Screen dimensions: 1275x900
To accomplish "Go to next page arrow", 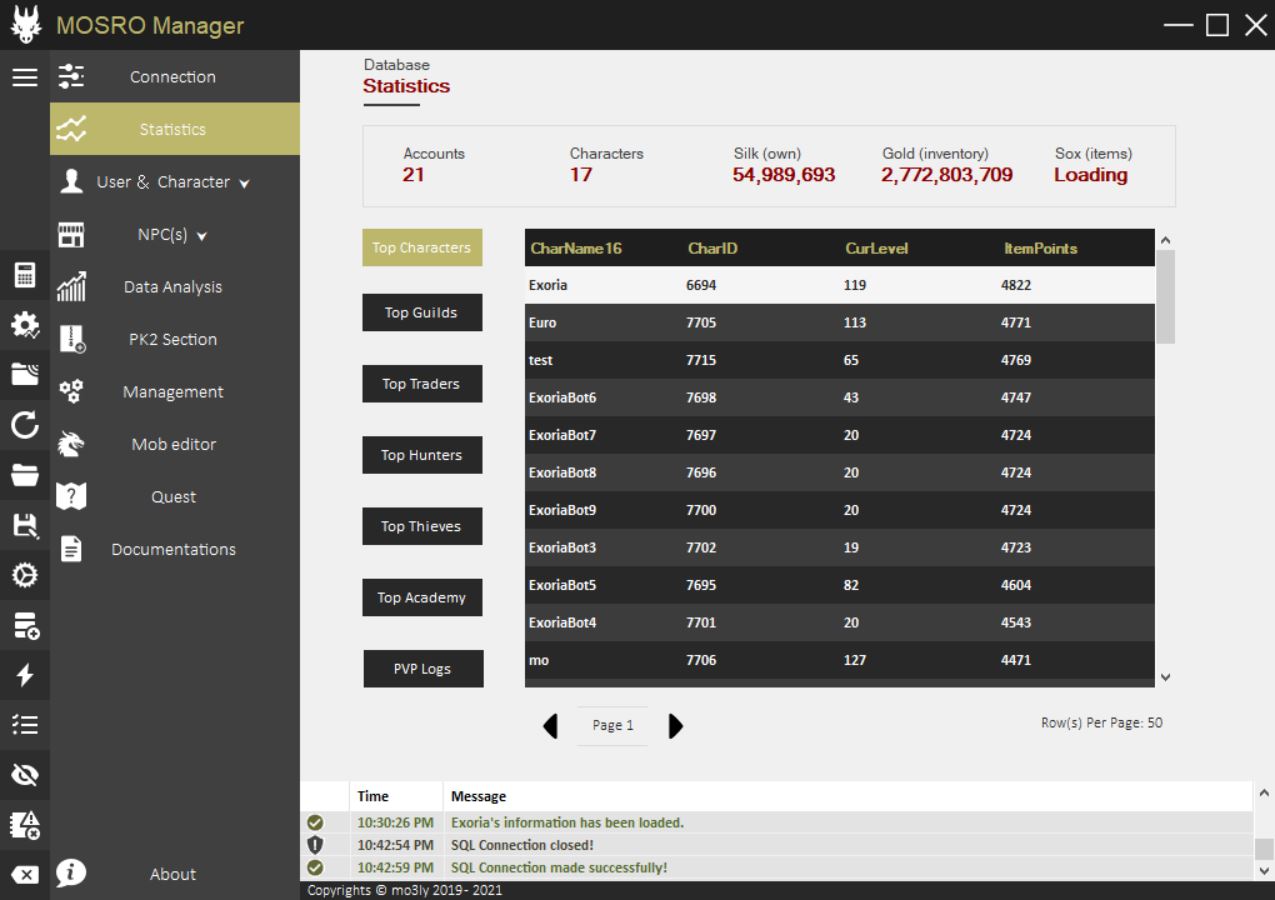I will click(x=676, y=726).
